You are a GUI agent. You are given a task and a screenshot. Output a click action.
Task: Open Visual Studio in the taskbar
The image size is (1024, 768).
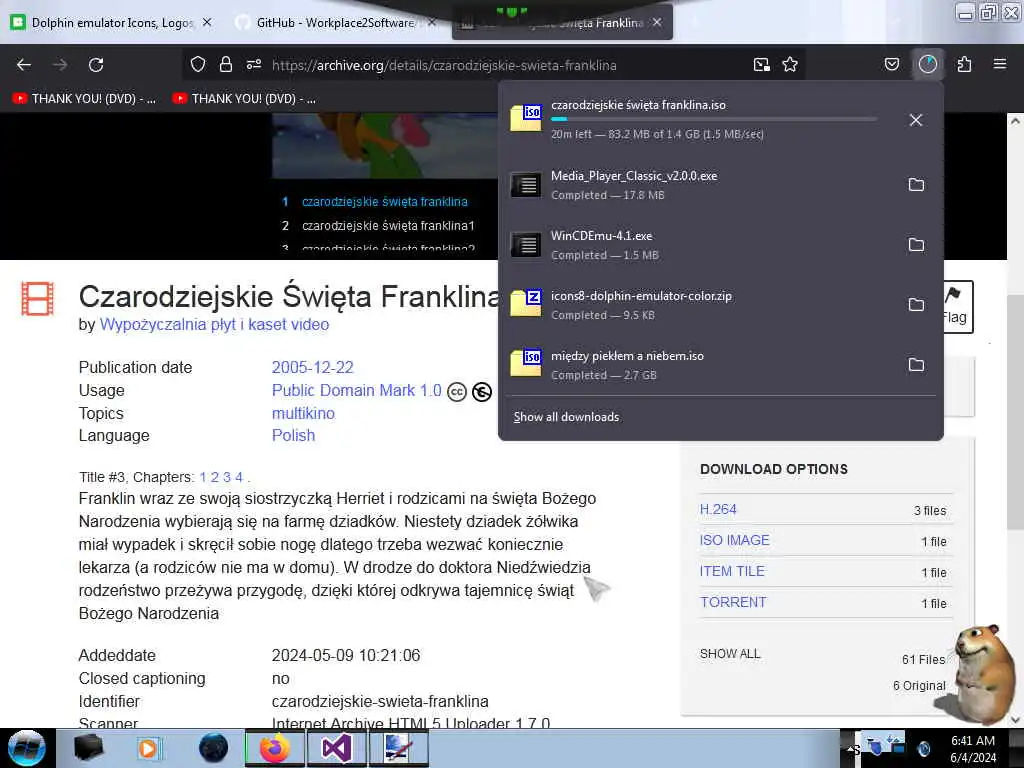coord(336,748)
